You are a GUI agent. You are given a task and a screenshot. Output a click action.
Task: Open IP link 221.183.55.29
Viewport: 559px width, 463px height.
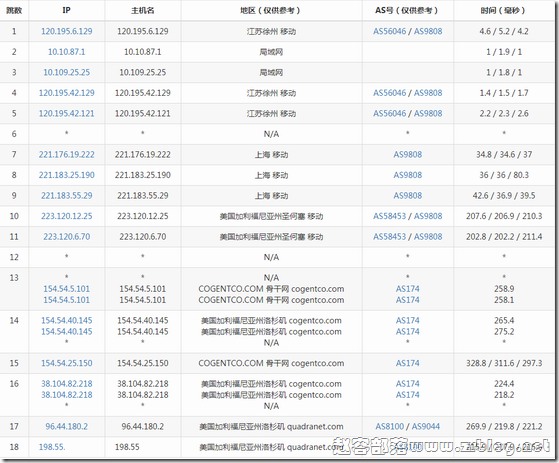pos(67,196)
